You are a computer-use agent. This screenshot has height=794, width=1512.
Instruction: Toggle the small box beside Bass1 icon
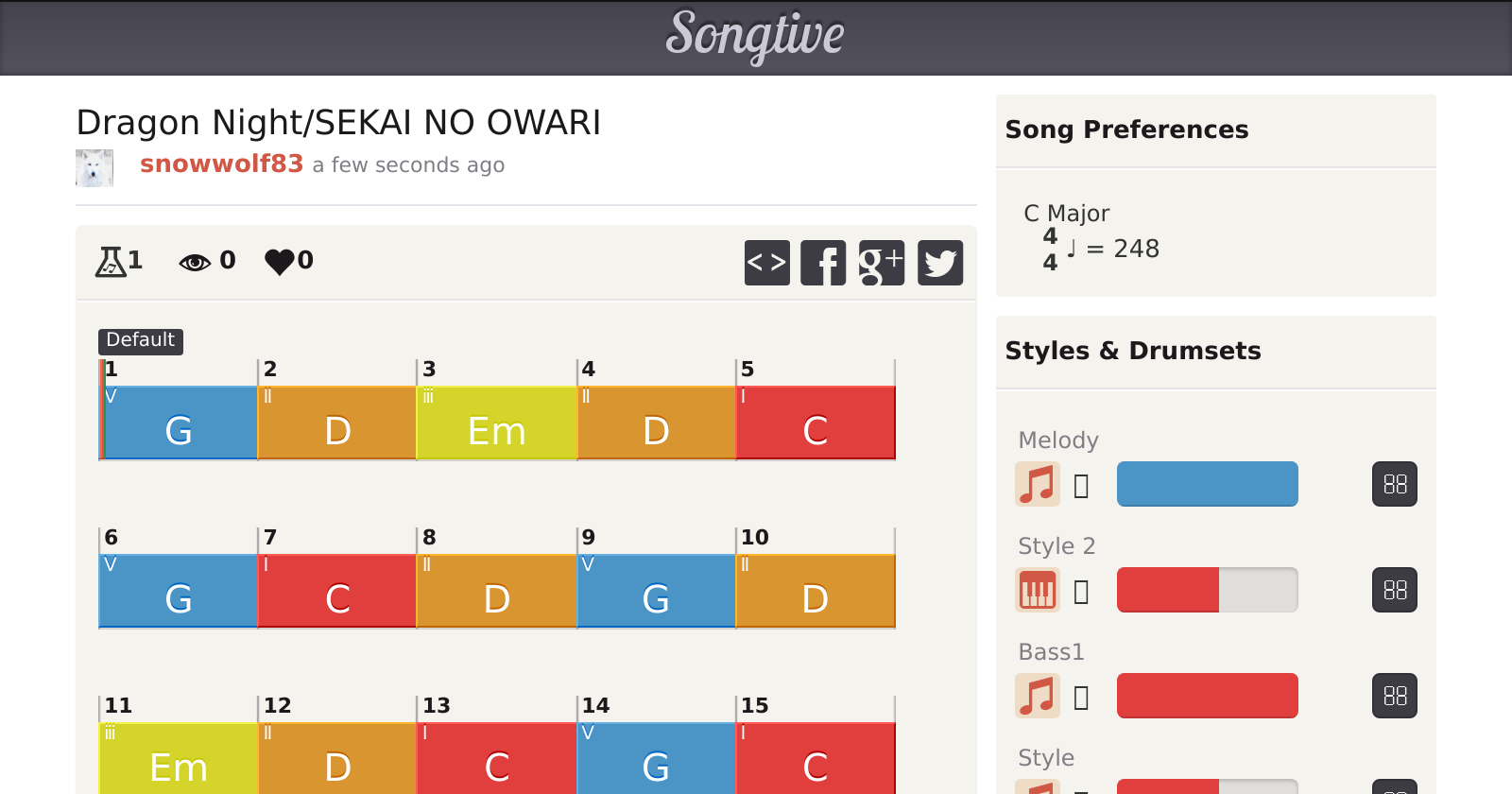point(1082,698)
